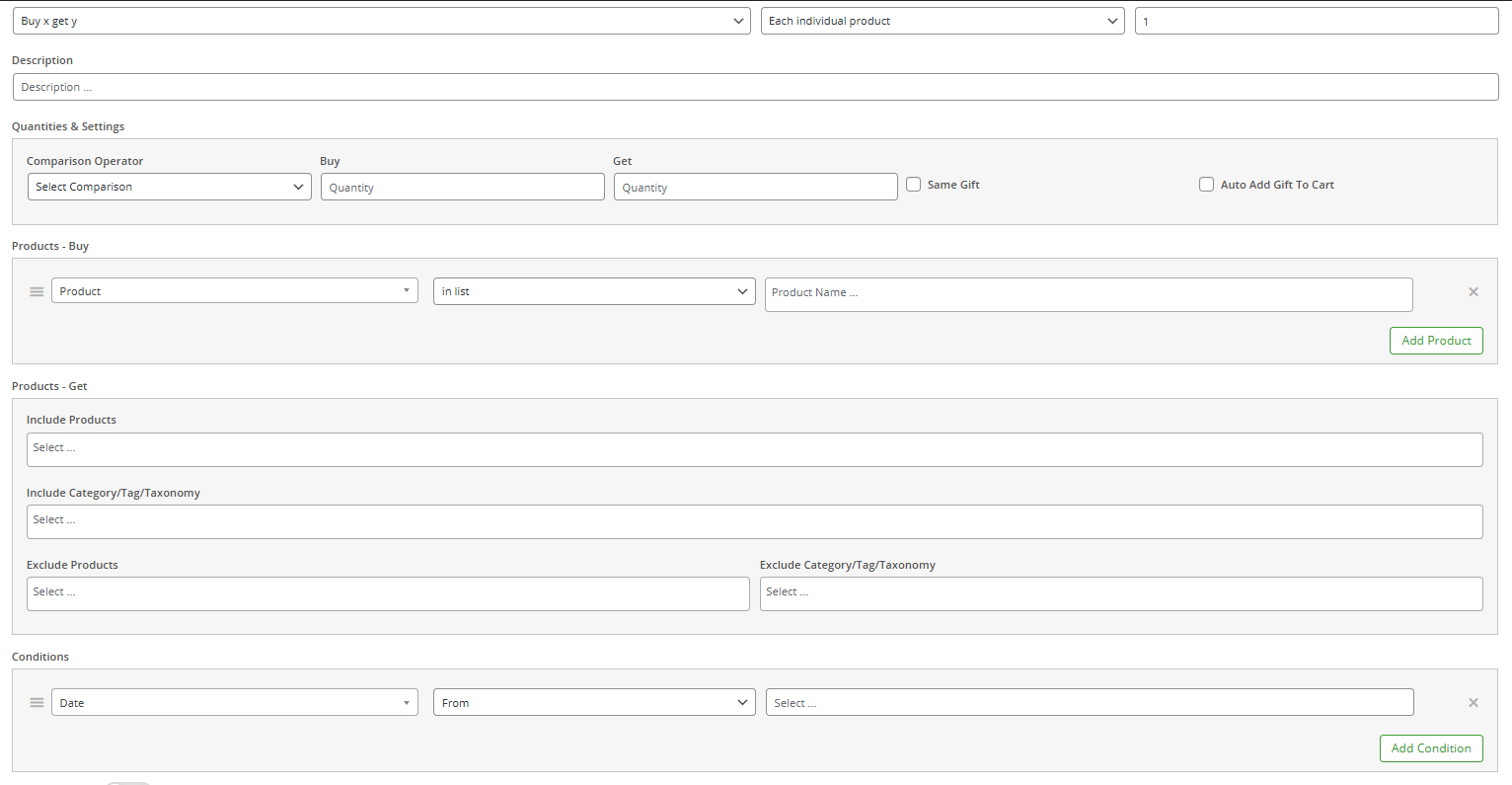Click the Get Quantity input field
Screen dimensions: 1512x785
click(755, 188)
